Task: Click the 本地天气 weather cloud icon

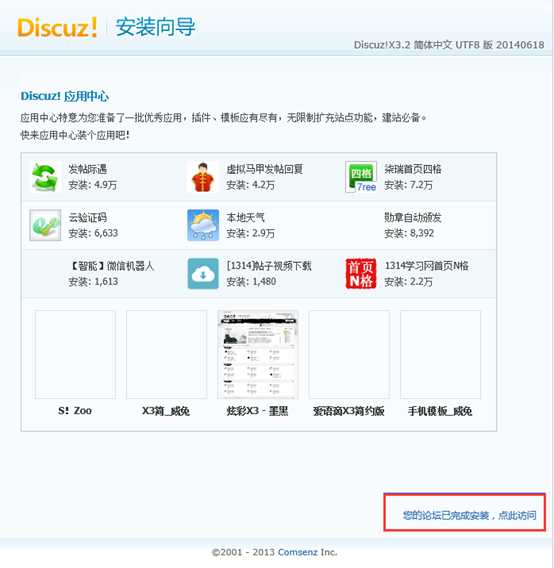Action: coord(203,225)
